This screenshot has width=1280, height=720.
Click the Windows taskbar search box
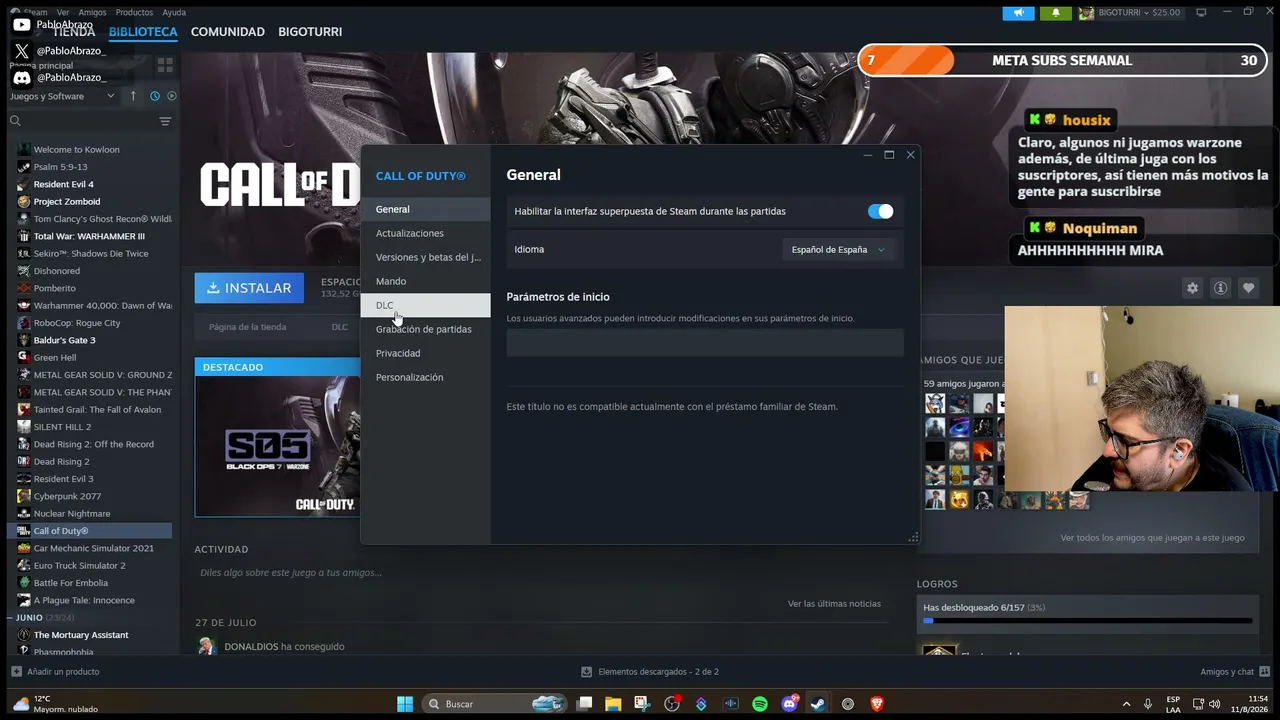click(494, 704)
